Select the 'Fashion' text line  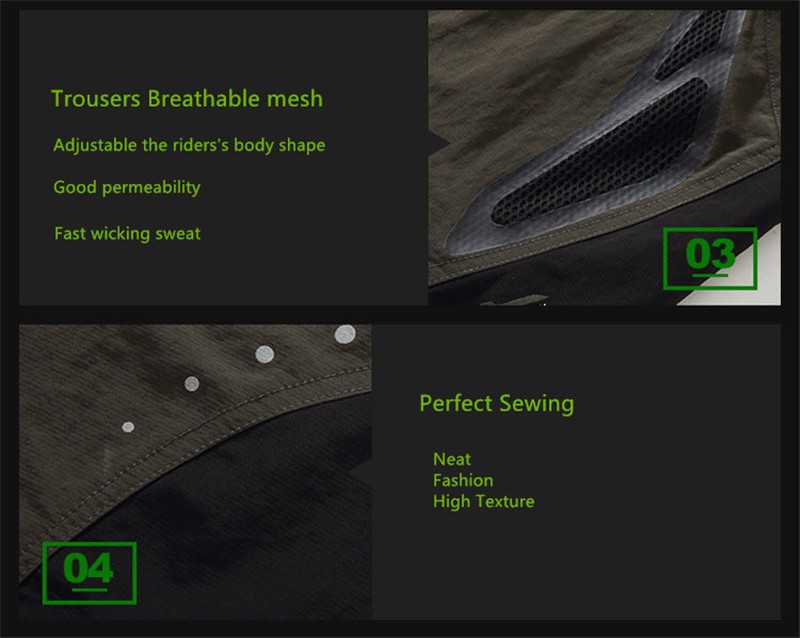coord(463,480)
